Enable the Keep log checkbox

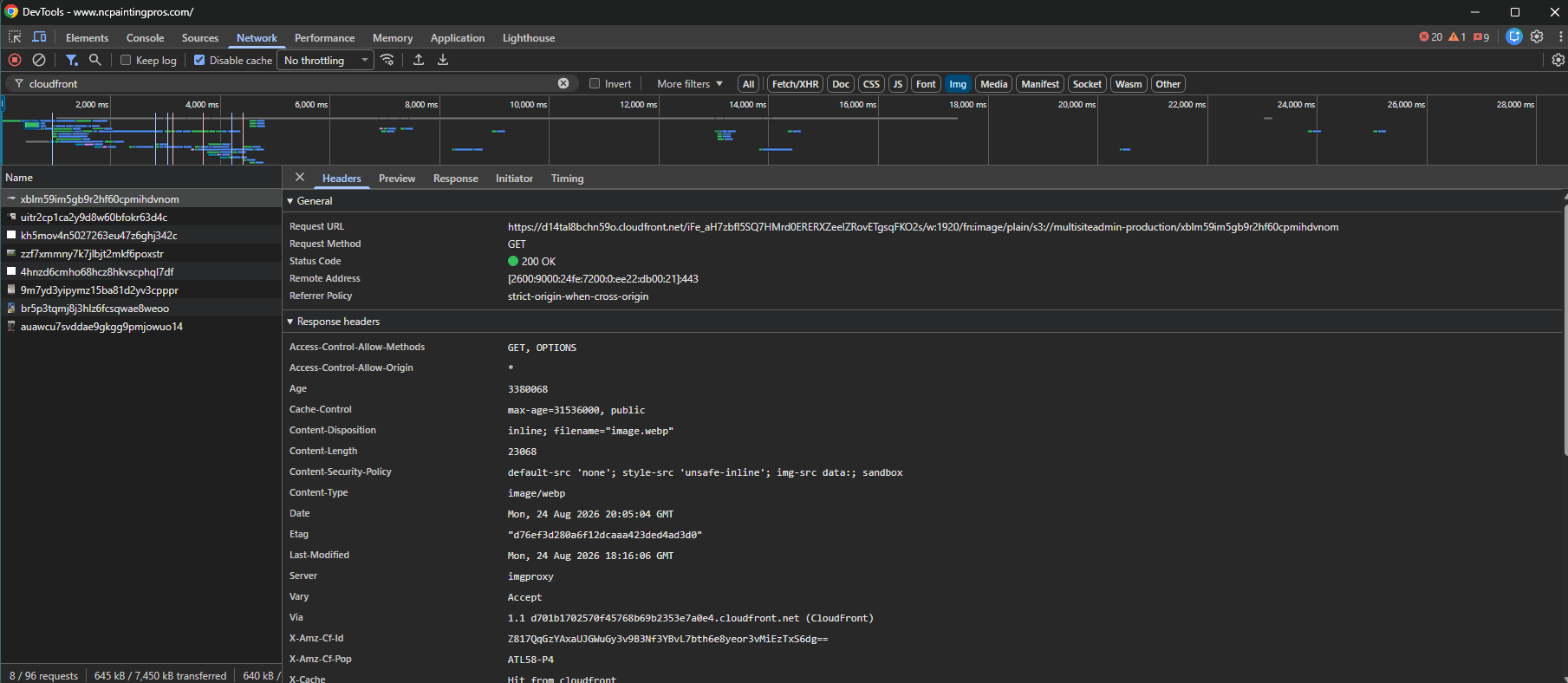point(126,61)
